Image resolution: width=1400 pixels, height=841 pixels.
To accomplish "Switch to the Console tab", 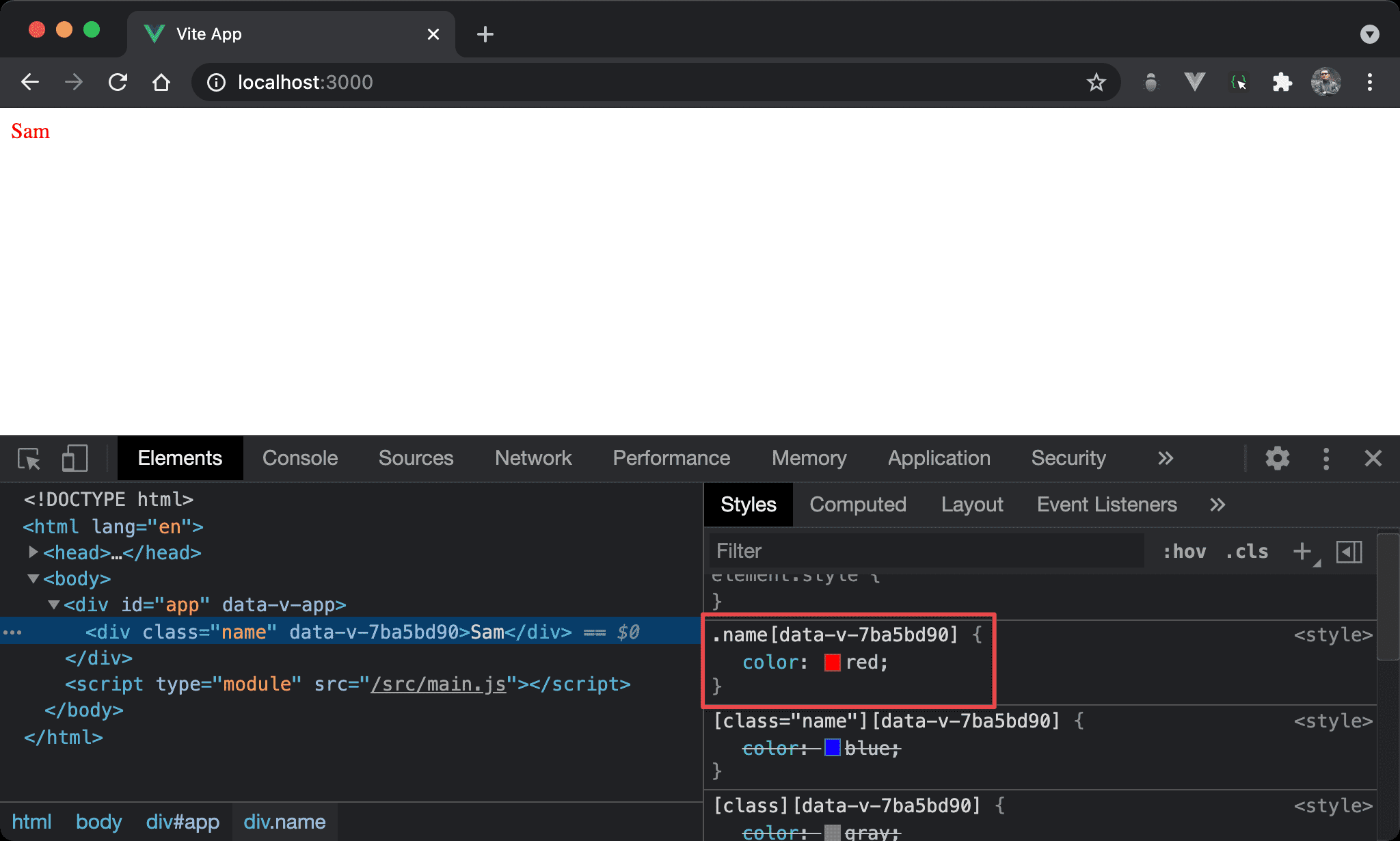I will tap(300, 458).
